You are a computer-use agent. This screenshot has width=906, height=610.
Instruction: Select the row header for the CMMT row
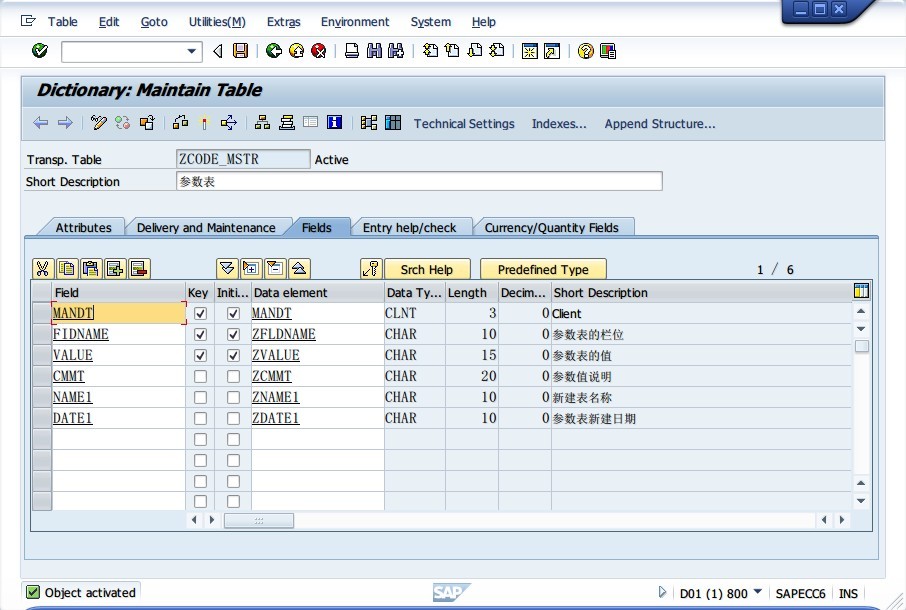[x=42, y=377]
